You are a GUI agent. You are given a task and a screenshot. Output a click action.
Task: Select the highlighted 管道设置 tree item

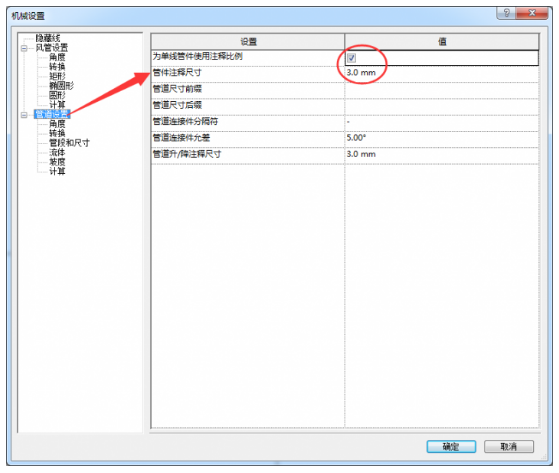(x=52, y=114)
